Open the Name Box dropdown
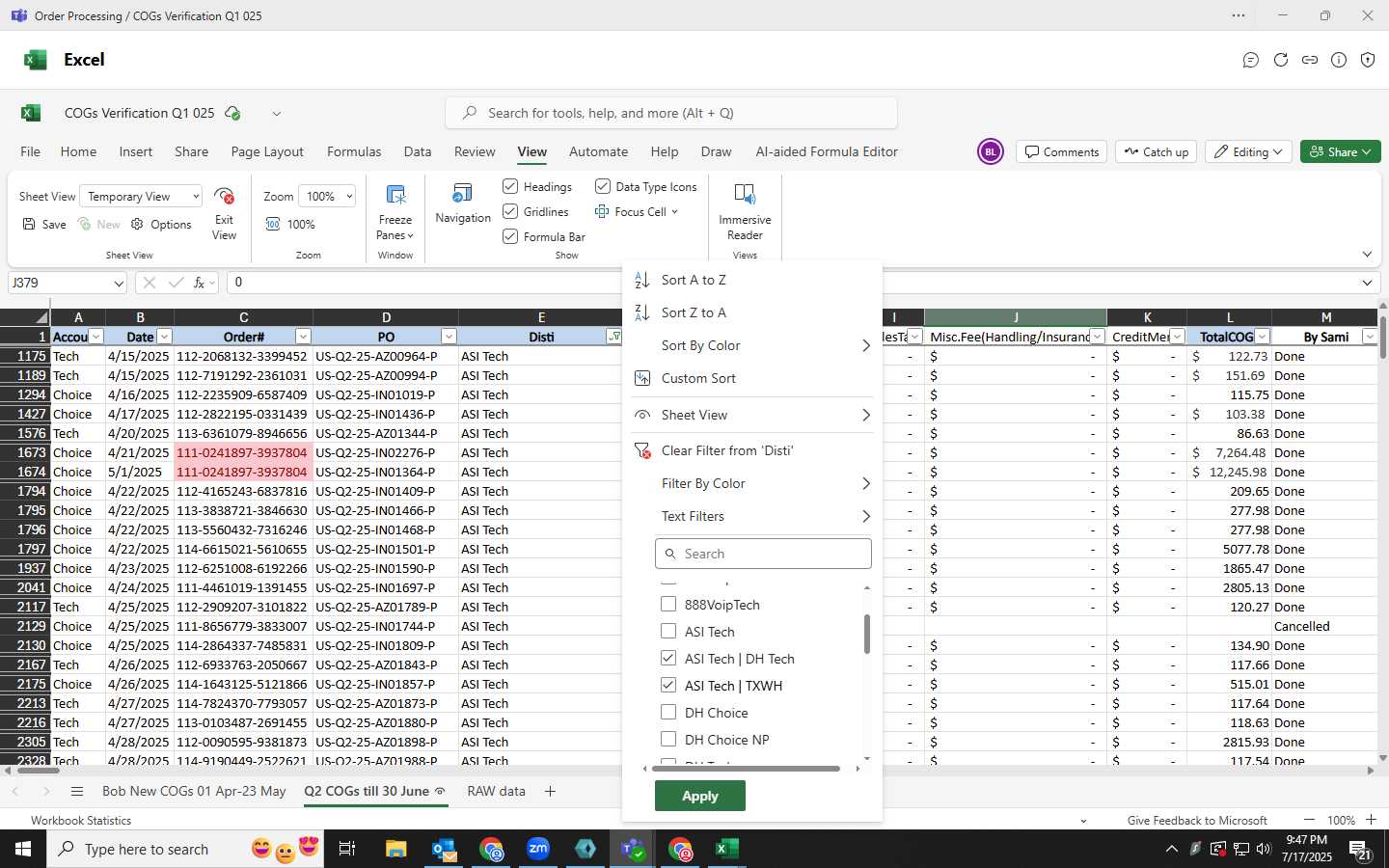The image size is (1389, 868). coord(119,283)
